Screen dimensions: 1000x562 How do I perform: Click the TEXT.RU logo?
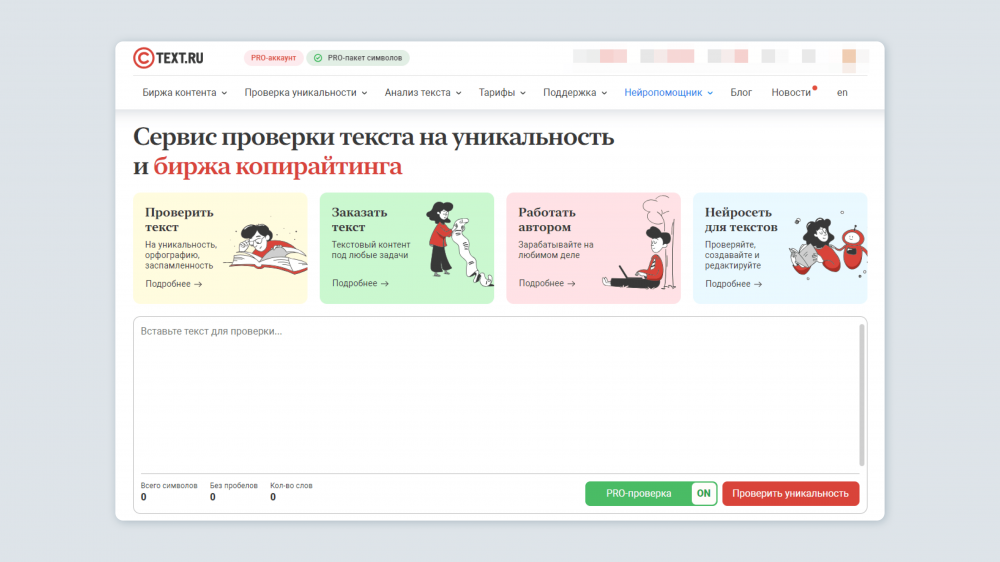(x=168, y=58)
